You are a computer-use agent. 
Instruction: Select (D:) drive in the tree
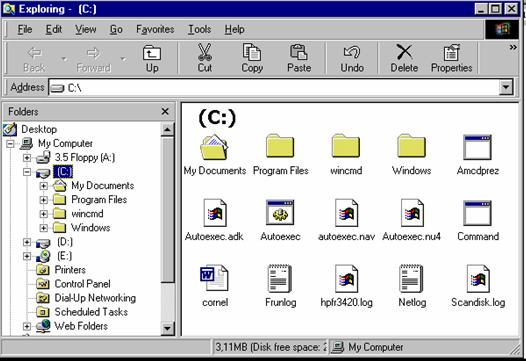tap(64, 242)
